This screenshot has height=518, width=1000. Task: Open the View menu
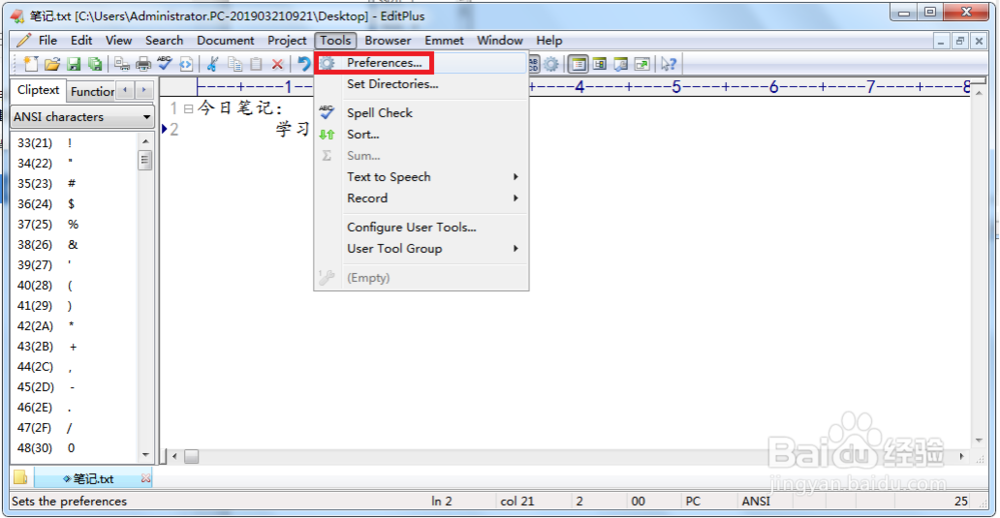pos(119,40)
